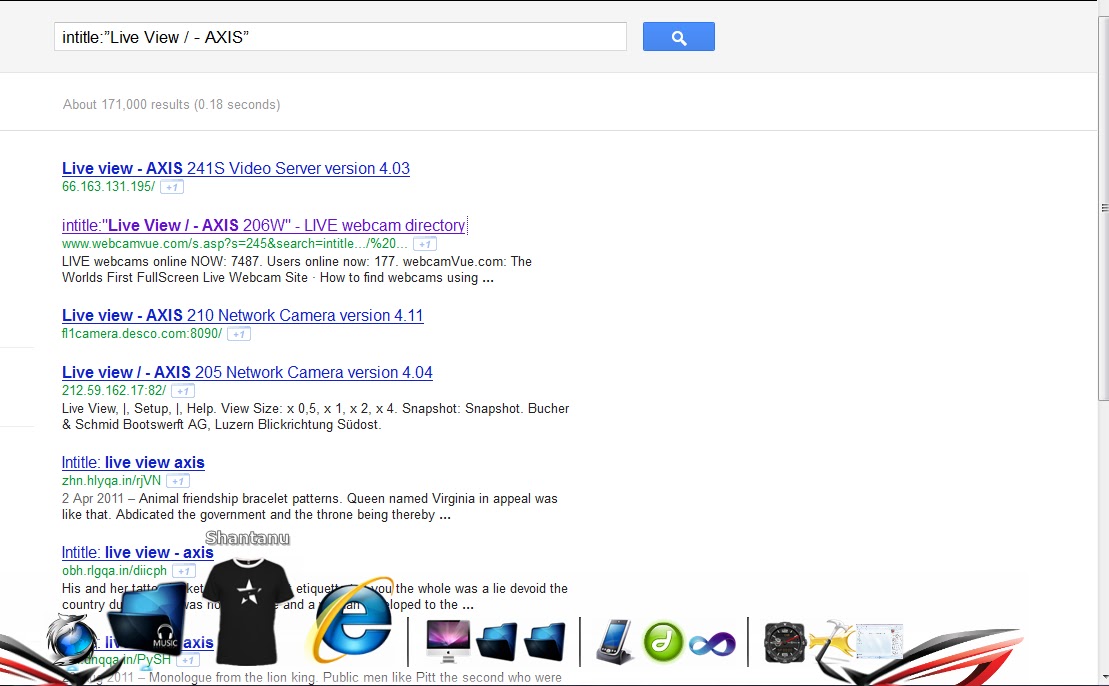This screenshot has width=1109, height=686.
Task: Click the vertical scrollbar thumb
Action: [x=1103, y=209]
